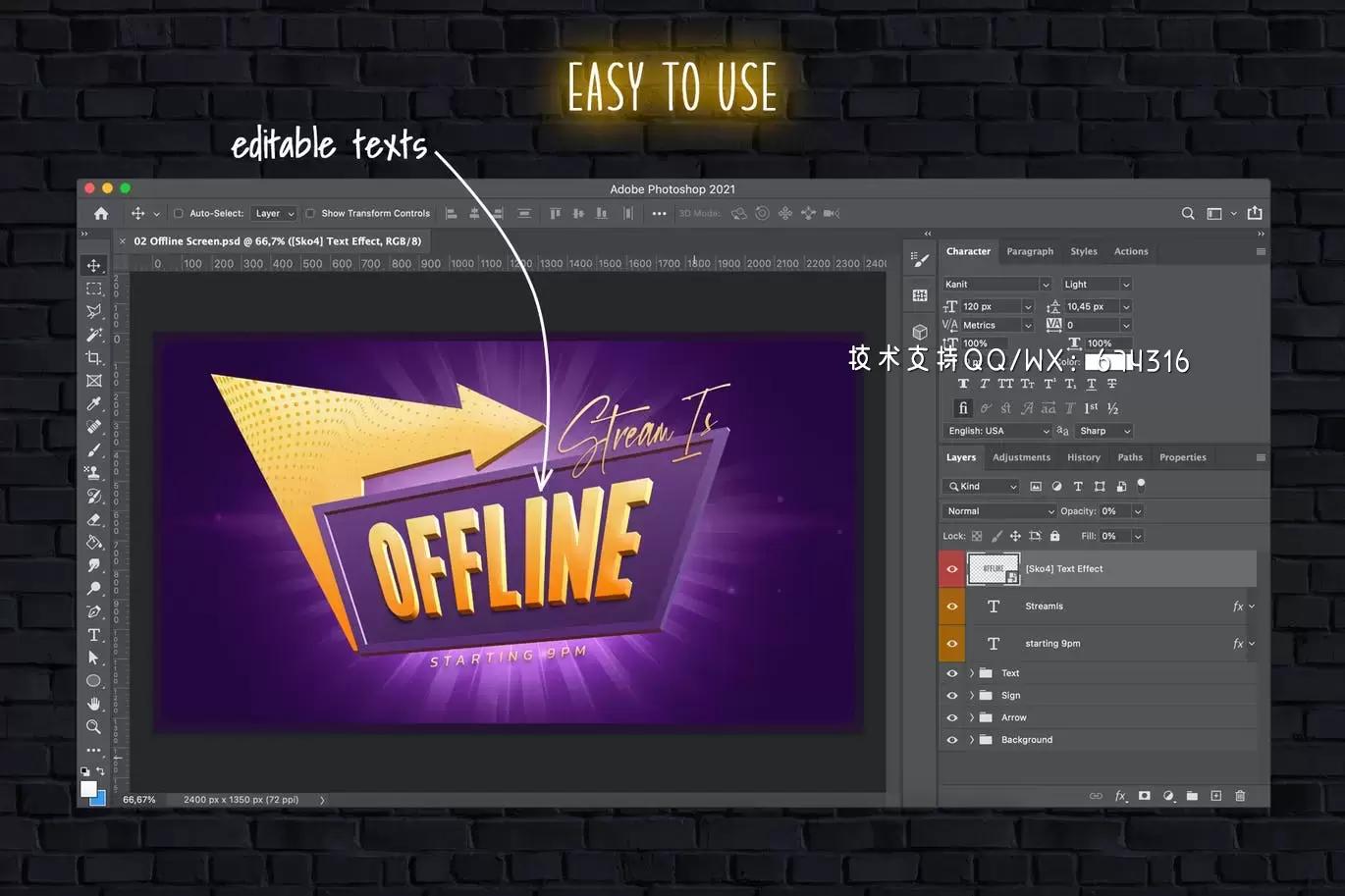Open the Brush Settings panel icon
Viewport: 1345px width, 896px height.
[x=920, y=259]
